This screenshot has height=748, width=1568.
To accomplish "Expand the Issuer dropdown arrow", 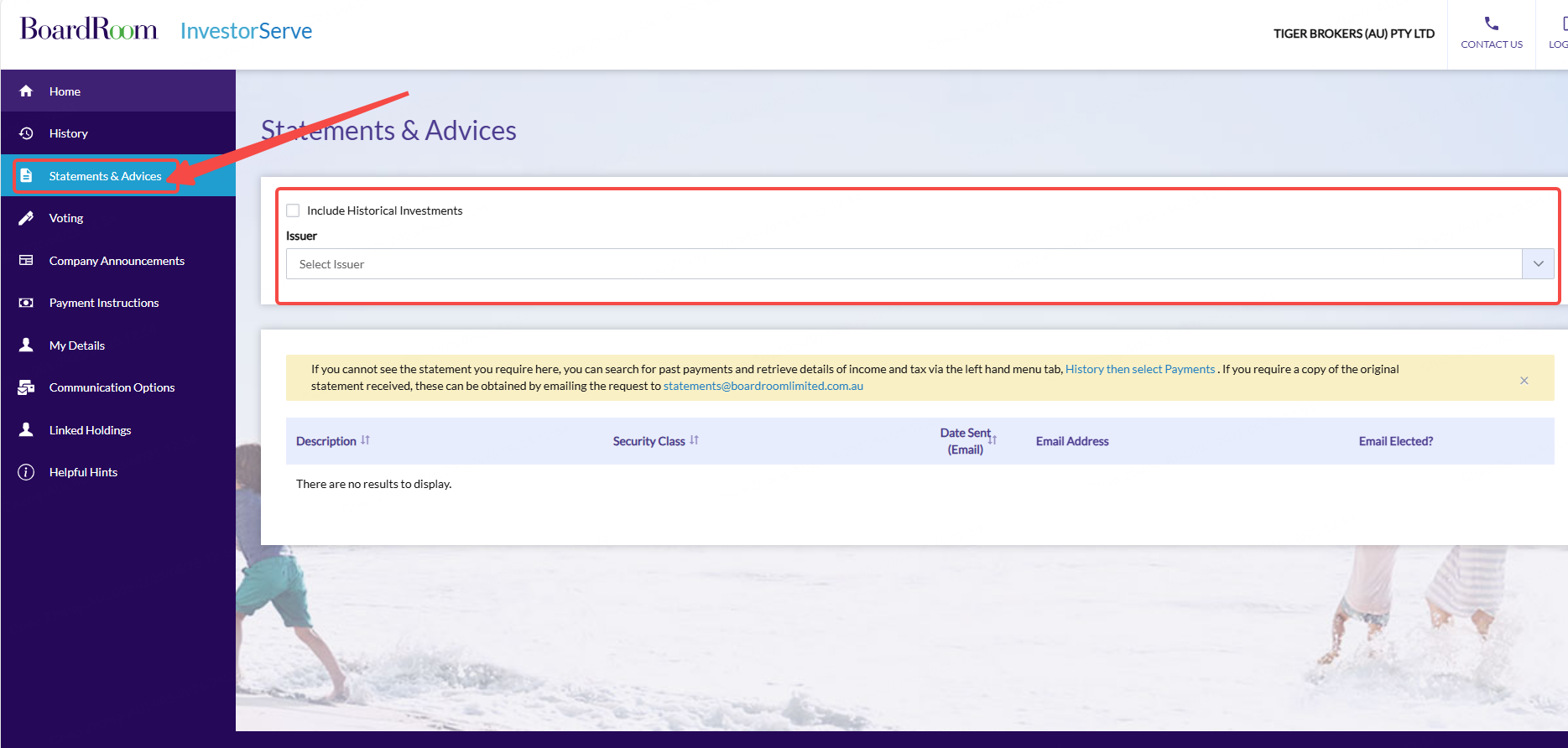I will [1538, 264].
